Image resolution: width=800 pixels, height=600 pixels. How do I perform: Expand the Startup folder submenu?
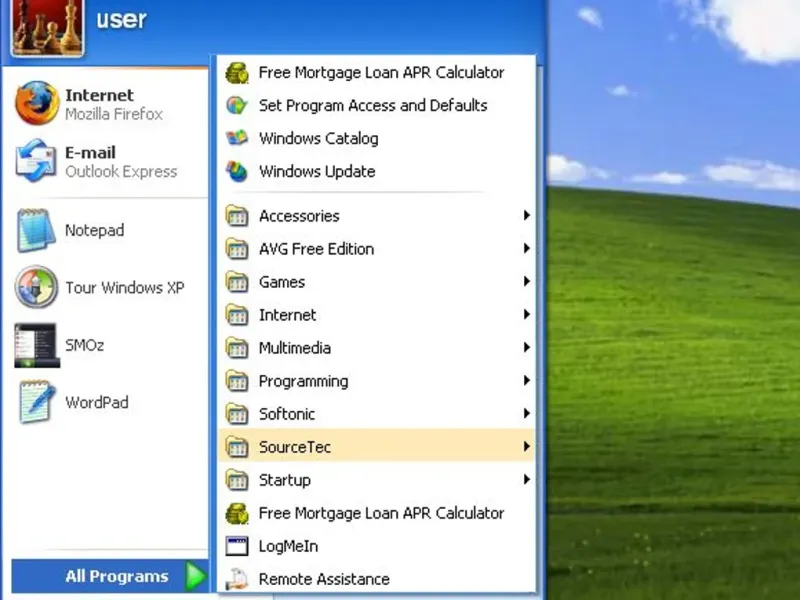[x=377, y=480]
